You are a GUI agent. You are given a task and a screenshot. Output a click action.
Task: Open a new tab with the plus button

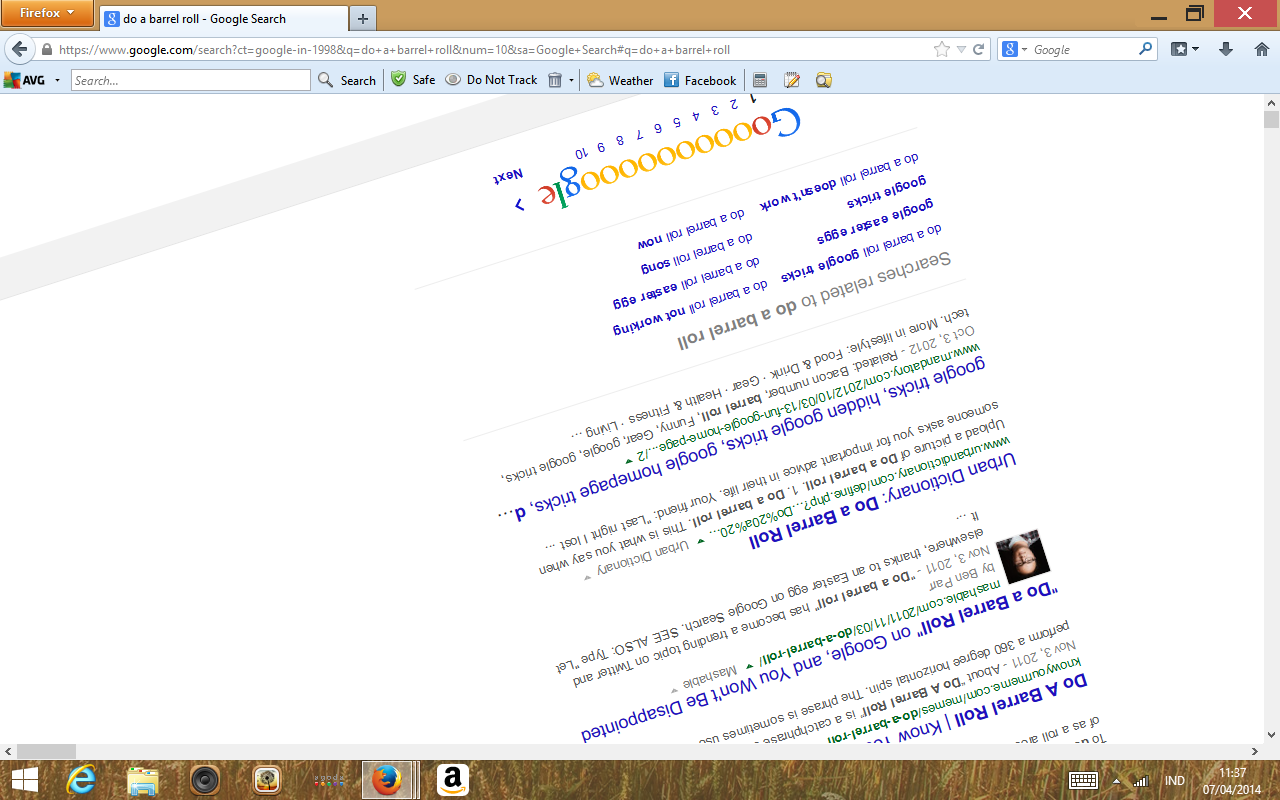(362, 18)
